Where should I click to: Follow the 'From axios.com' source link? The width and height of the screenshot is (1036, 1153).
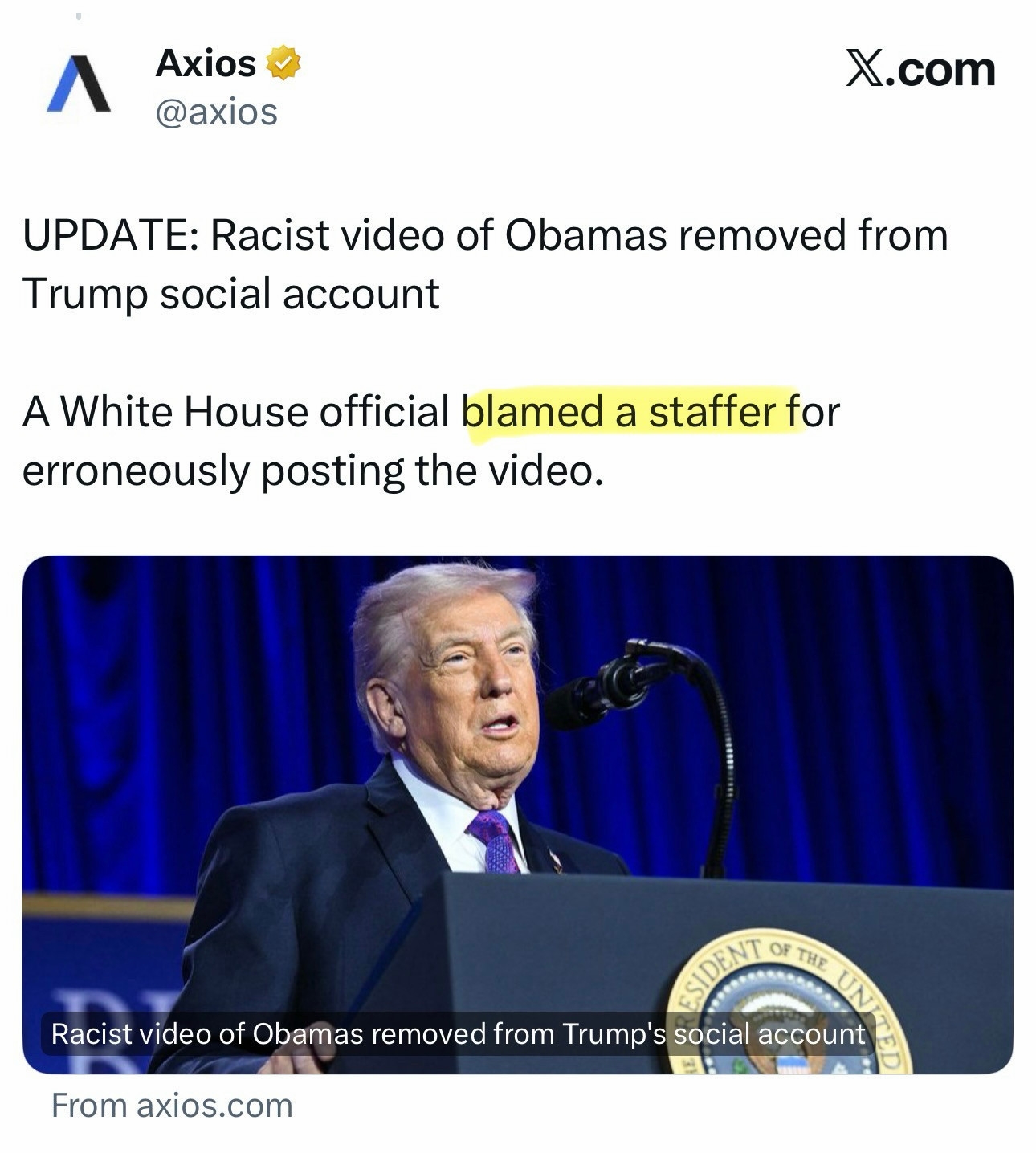tap(172, 1106)
